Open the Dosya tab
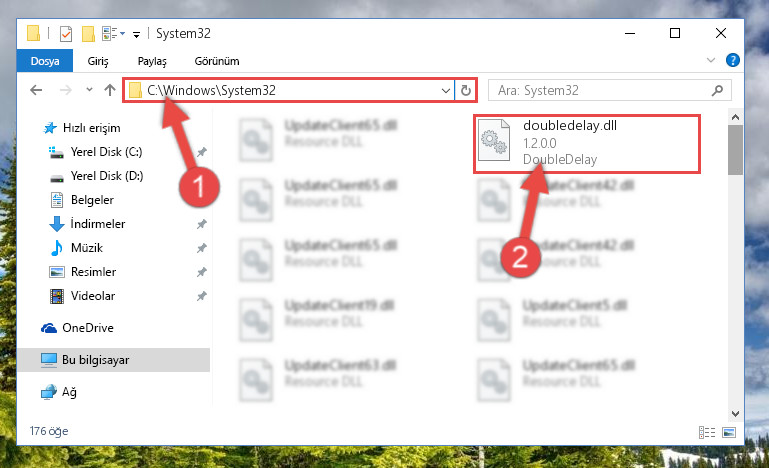 tap(45, 61)
